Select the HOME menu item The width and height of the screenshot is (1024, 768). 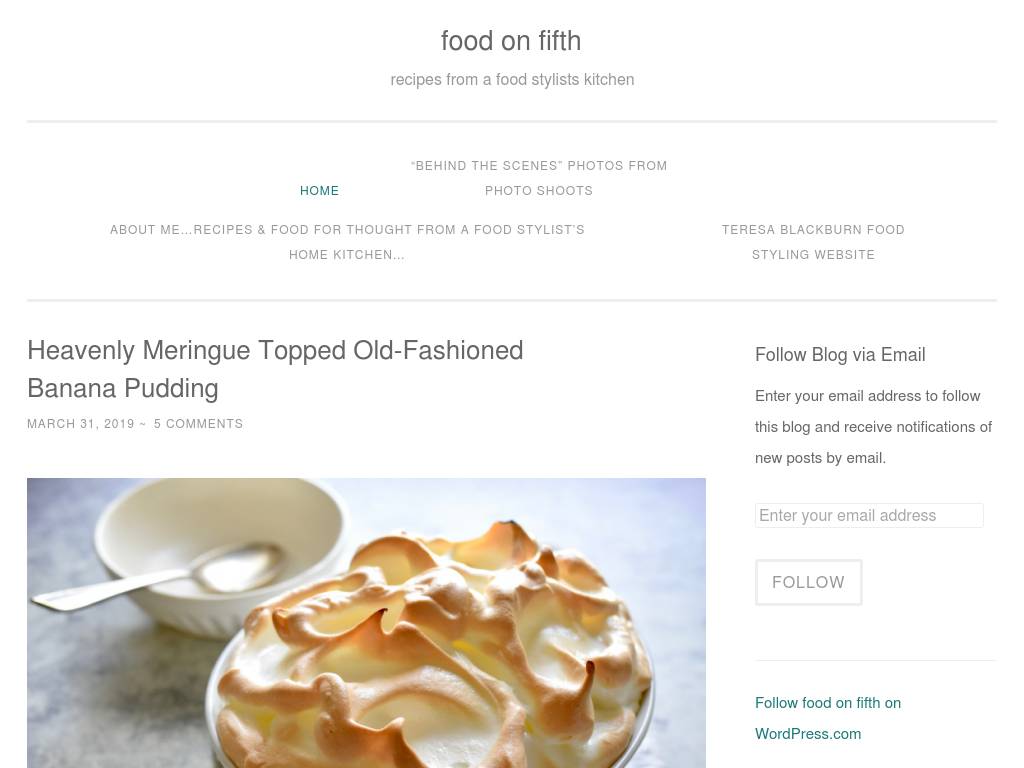(x=319, y=191)
